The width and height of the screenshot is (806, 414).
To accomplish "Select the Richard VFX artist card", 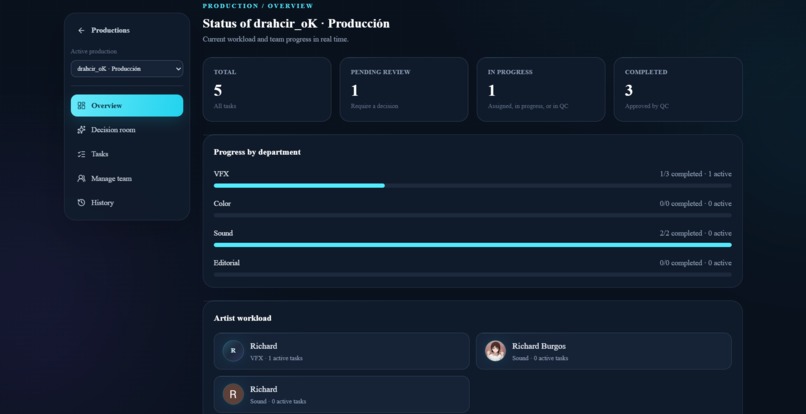I will 341,351.
